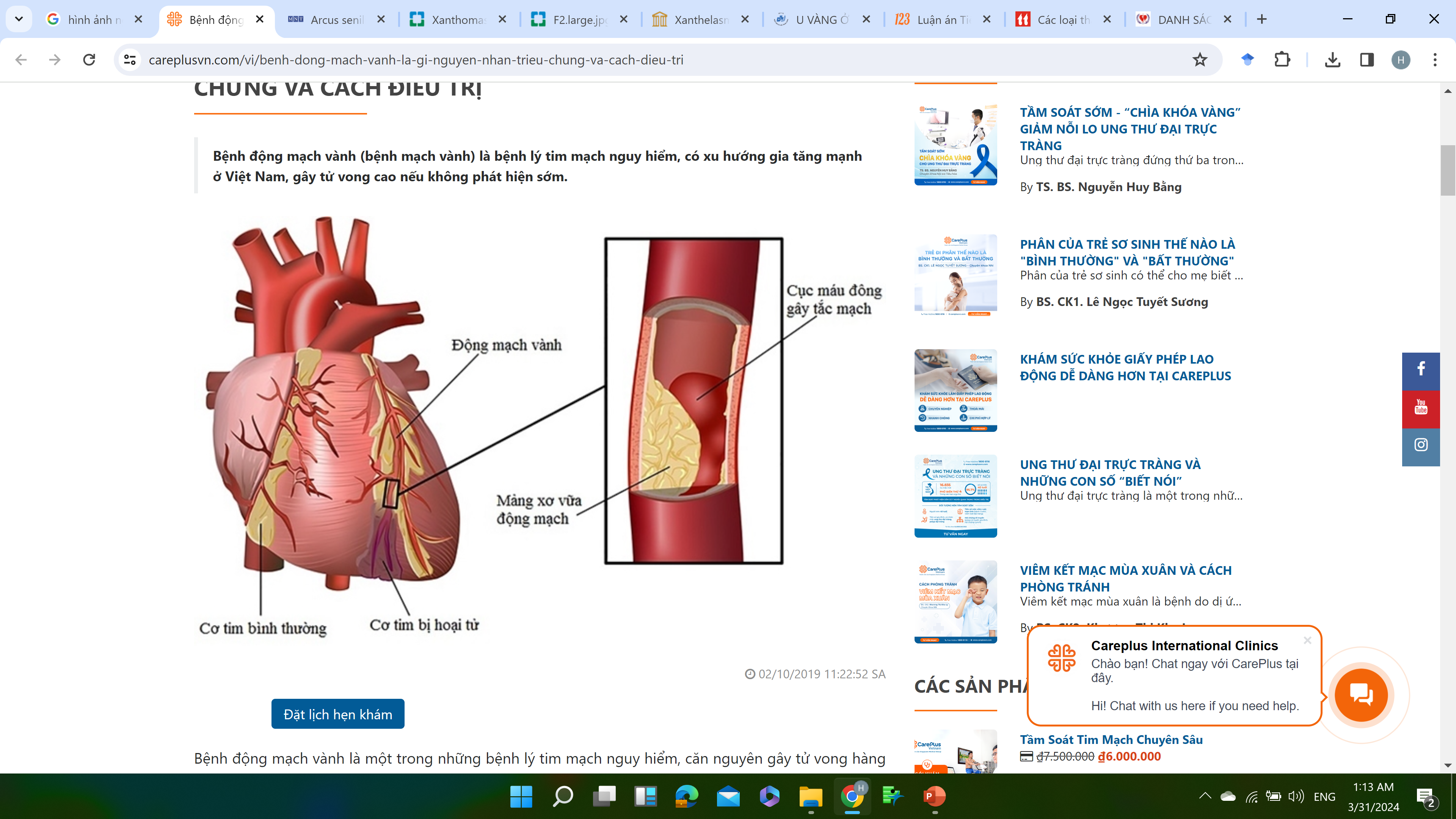Open the profile 'H' avatar menu
Viewport: 1456px width, 819px height.
1401,60
